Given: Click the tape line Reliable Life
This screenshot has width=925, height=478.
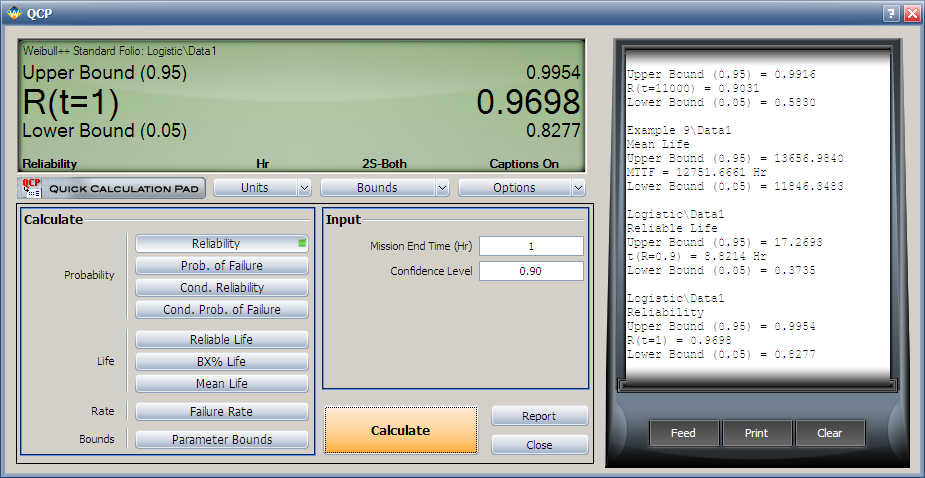Looking at the screenshot, I should 672,228.
